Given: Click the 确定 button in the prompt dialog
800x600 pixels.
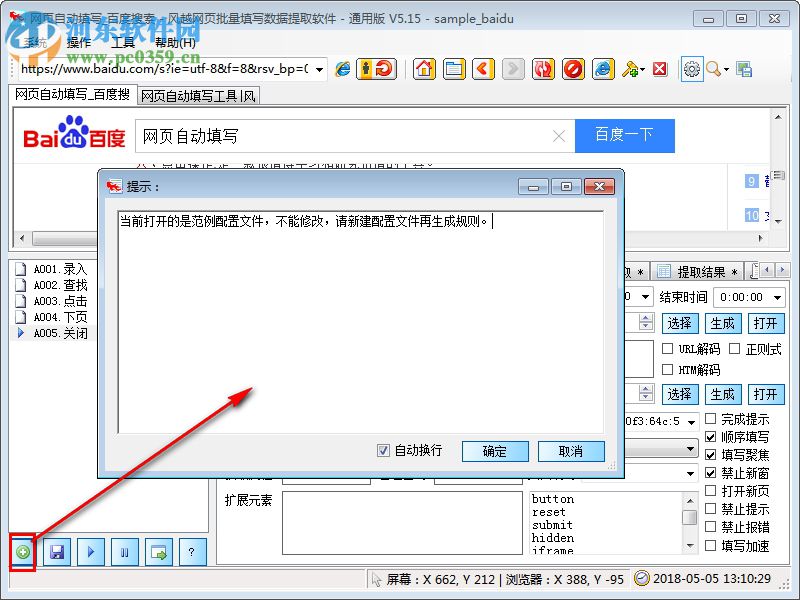Looking at the screenshot, I should (x=495, y=451).
